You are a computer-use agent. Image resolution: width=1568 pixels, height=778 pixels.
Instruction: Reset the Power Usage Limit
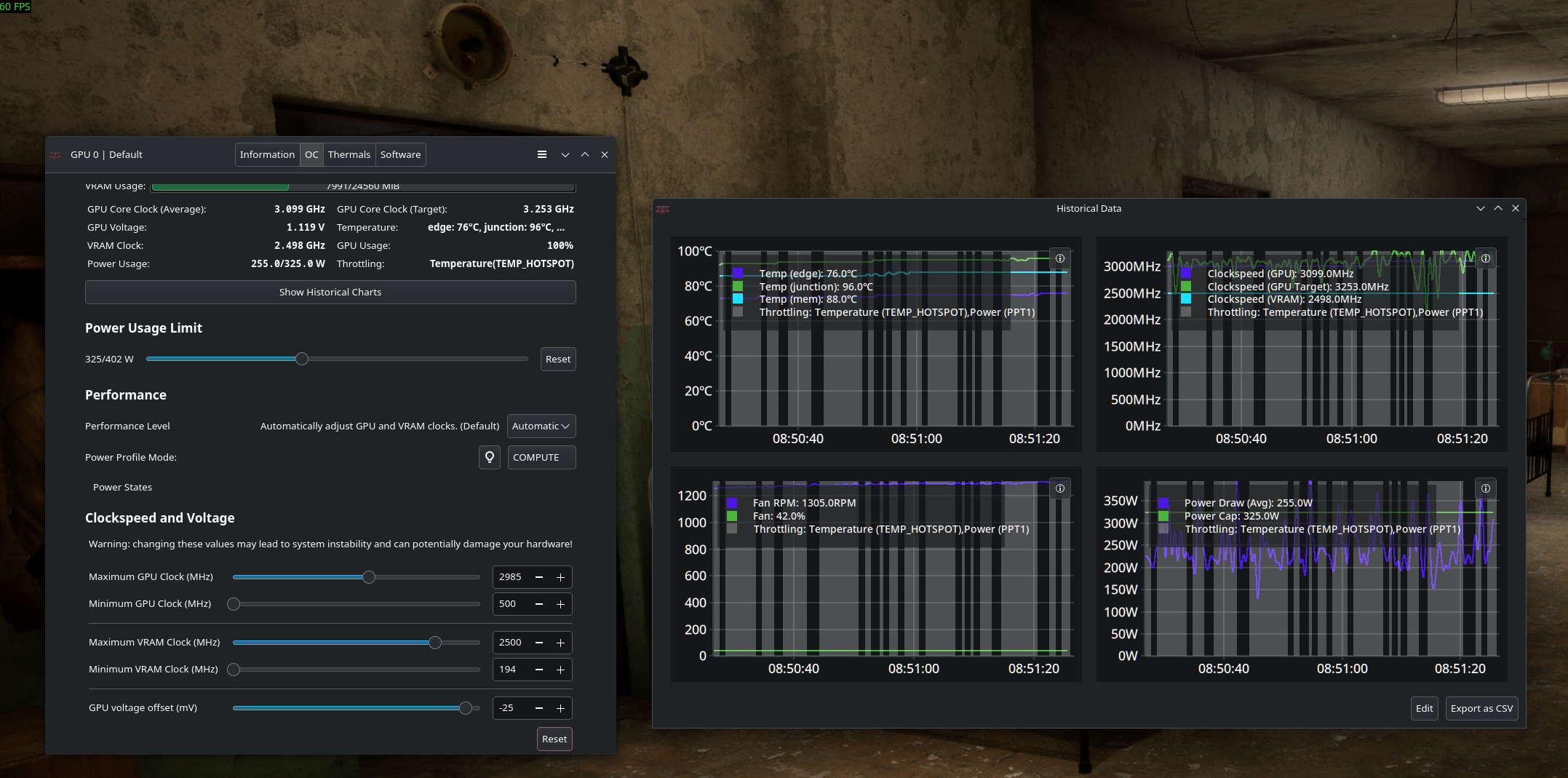(558, 359)
